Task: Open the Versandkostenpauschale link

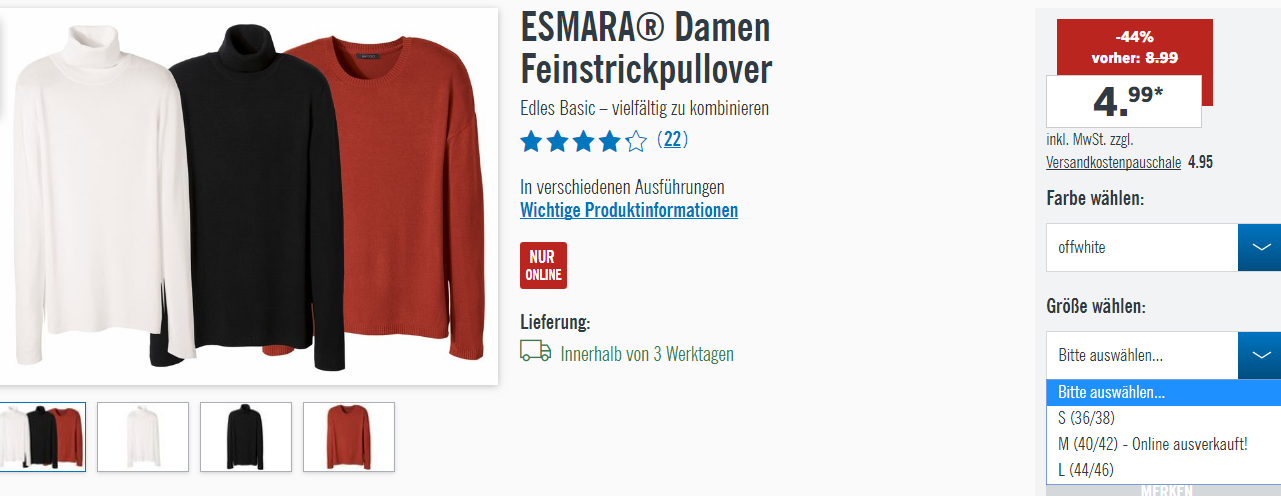Action: [1114, 162]
